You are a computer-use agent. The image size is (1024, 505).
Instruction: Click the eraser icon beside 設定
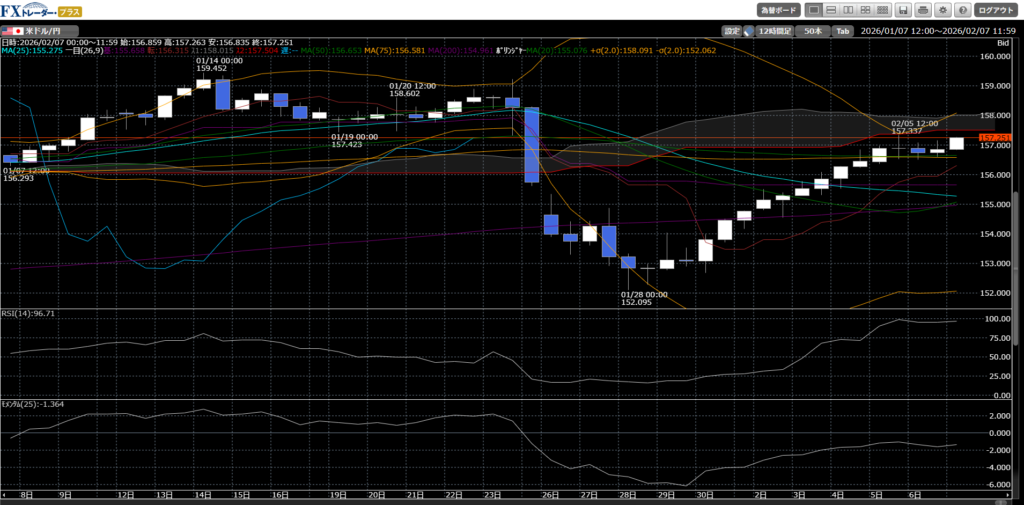coord(749,31)
